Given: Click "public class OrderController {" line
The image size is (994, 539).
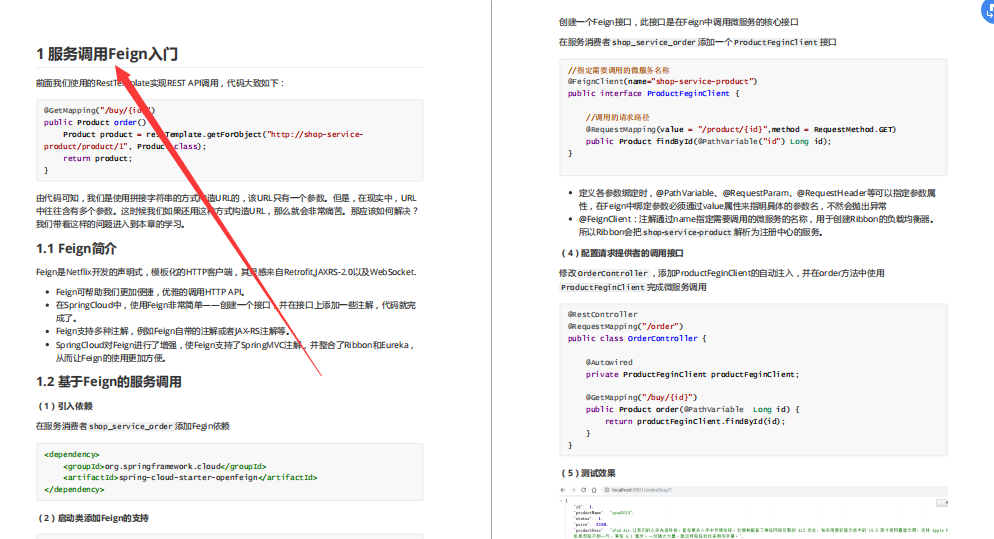Looking at the screenshot, I should coord(637,339).
